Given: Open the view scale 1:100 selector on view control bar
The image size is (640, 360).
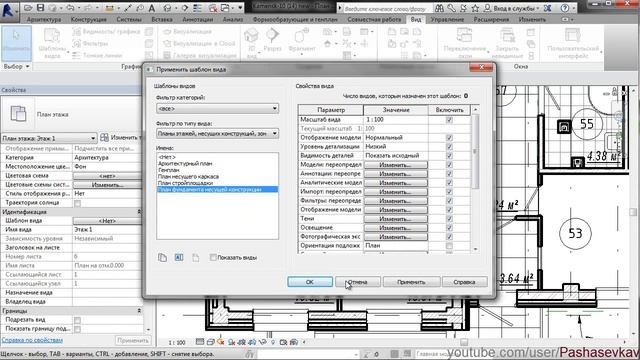Looking at the screenshot, I should (177, 342).
